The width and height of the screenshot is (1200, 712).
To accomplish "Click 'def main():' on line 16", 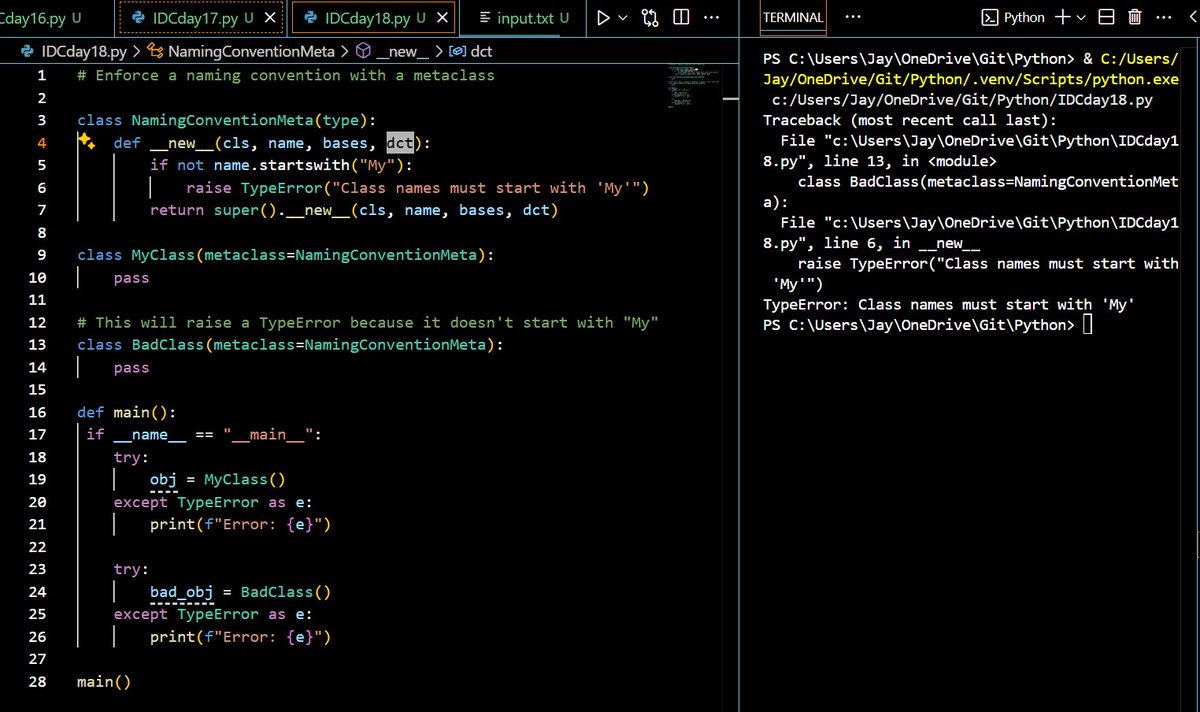I will click(126, 412).
